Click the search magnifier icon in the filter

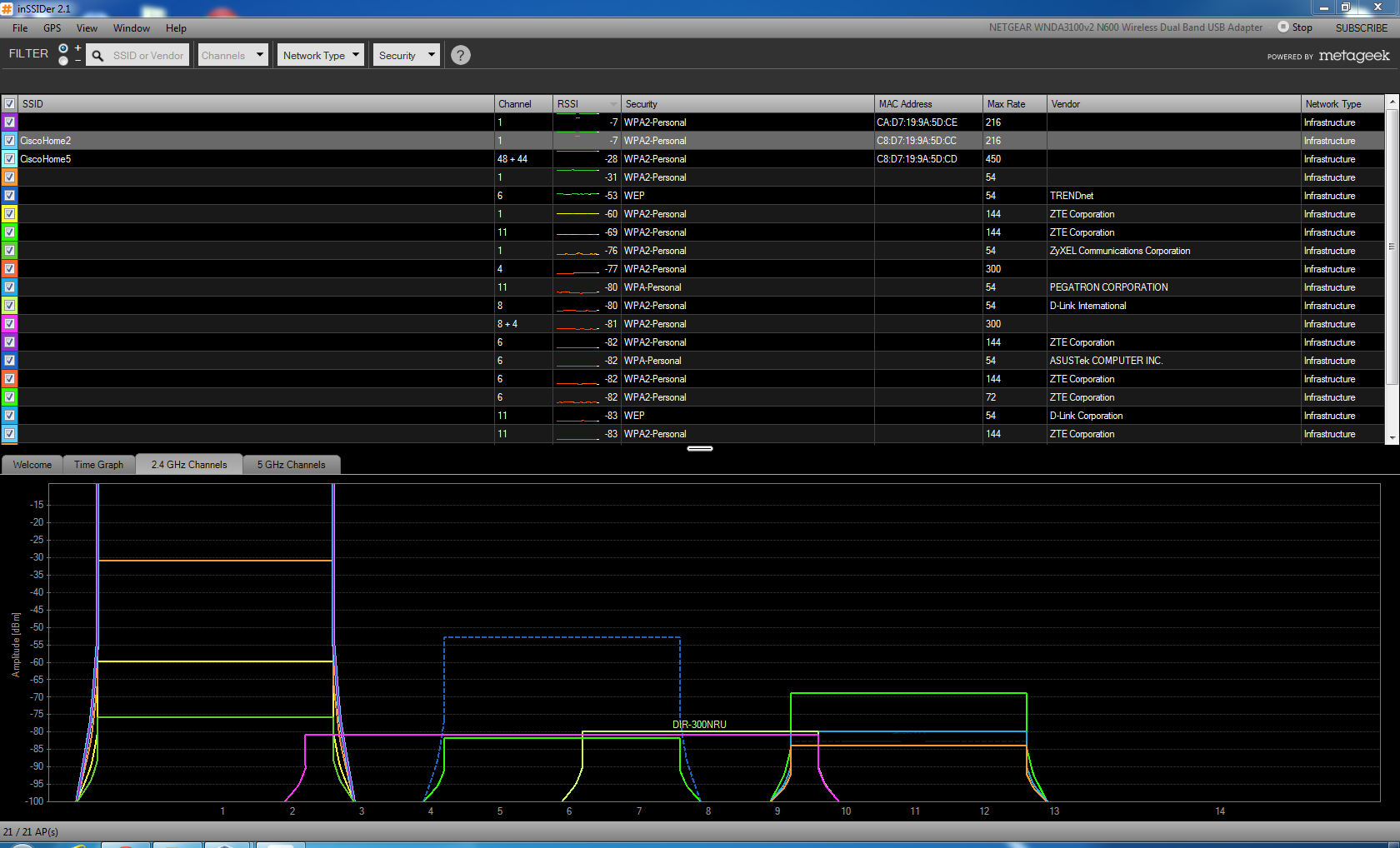(x=97, y=56)
